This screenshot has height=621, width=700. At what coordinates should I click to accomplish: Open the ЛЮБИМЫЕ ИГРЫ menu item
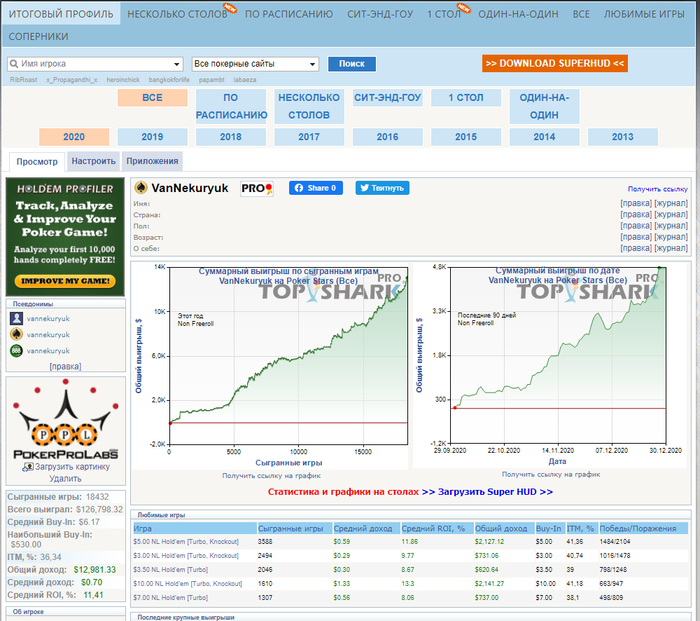[x=644, y=14]
